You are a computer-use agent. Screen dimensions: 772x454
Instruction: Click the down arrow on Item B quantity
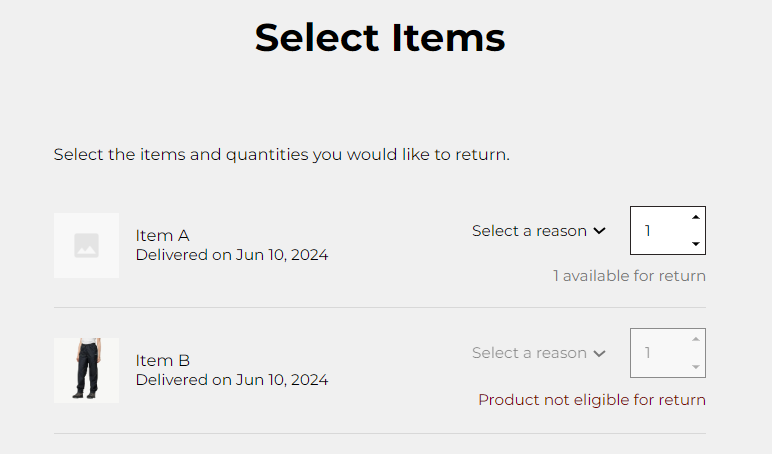coord(696,367)
